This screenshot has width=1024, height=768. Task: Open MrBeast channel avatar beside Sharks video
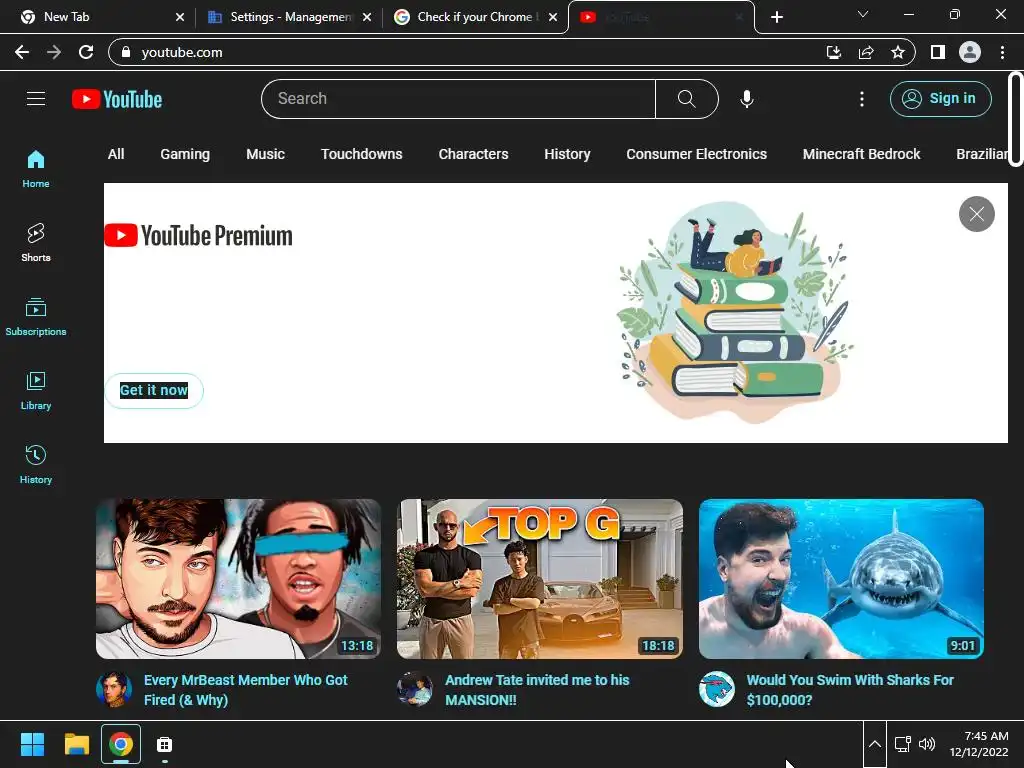click(716, 690)
